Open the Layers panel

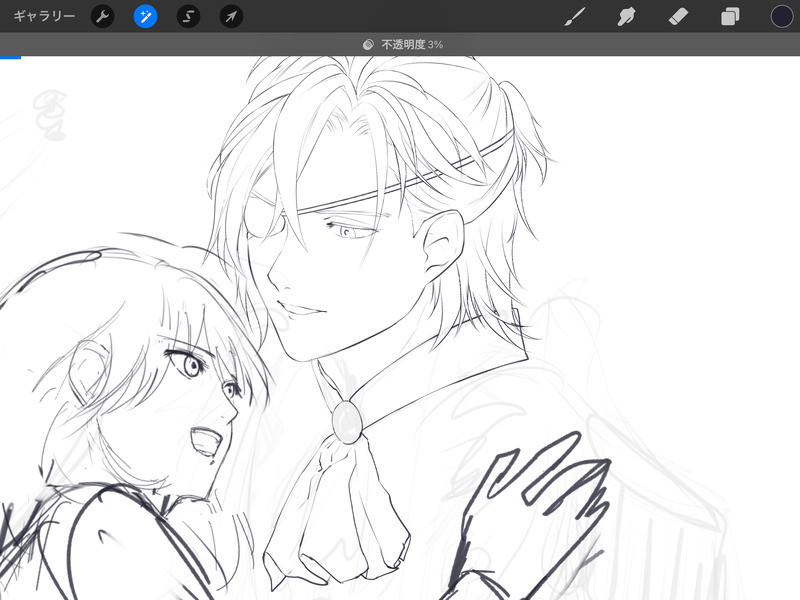tap(730, 16)
